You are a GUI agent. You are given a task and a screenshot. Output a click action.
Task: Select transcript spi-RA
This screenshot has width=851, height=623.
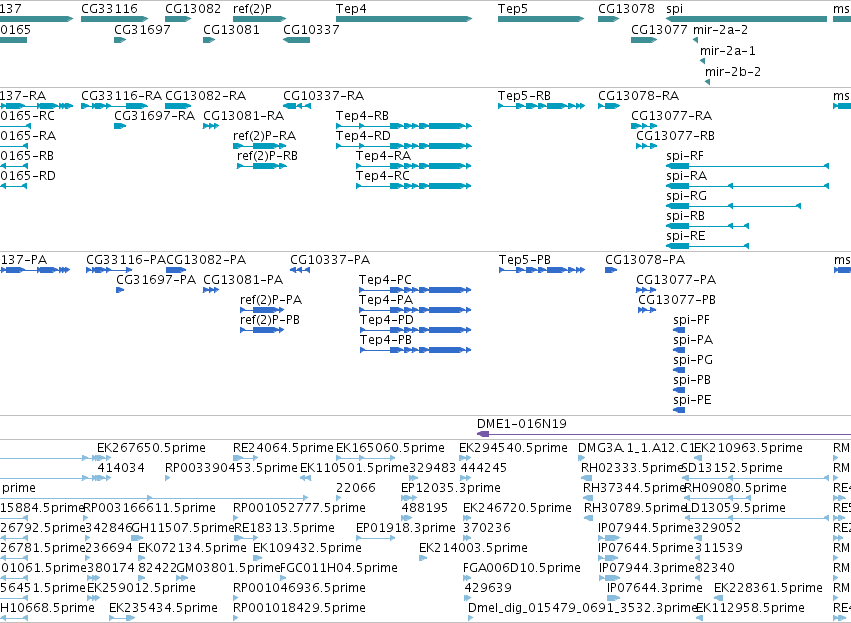pos(747,186)
